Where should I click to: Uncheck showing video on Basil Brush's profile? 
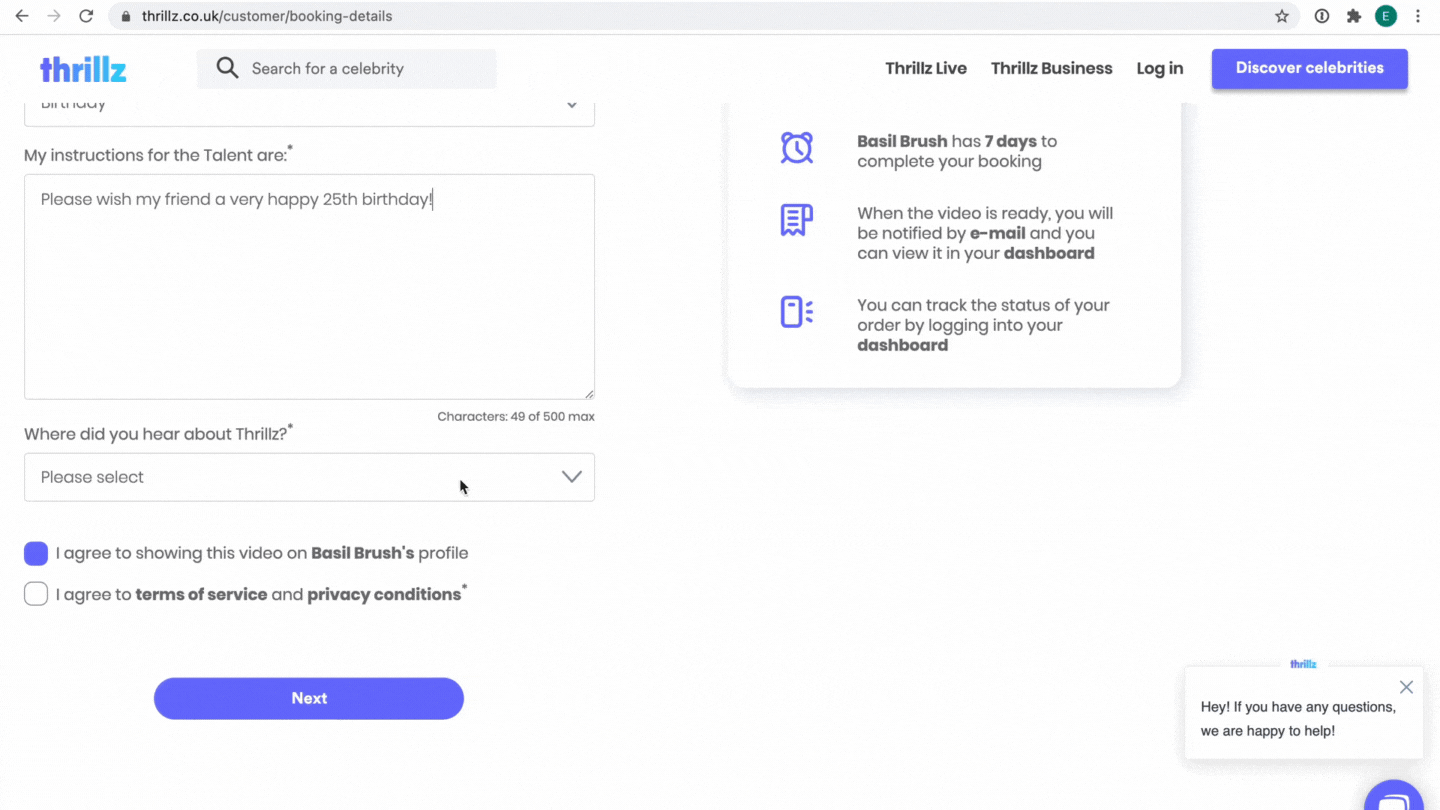(36, 554)
